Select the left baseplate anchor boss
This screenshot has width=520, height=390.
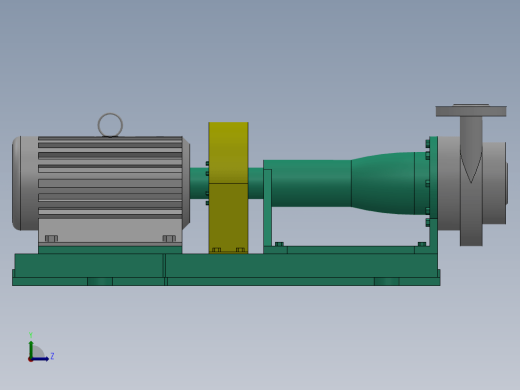tap(100, 282)
